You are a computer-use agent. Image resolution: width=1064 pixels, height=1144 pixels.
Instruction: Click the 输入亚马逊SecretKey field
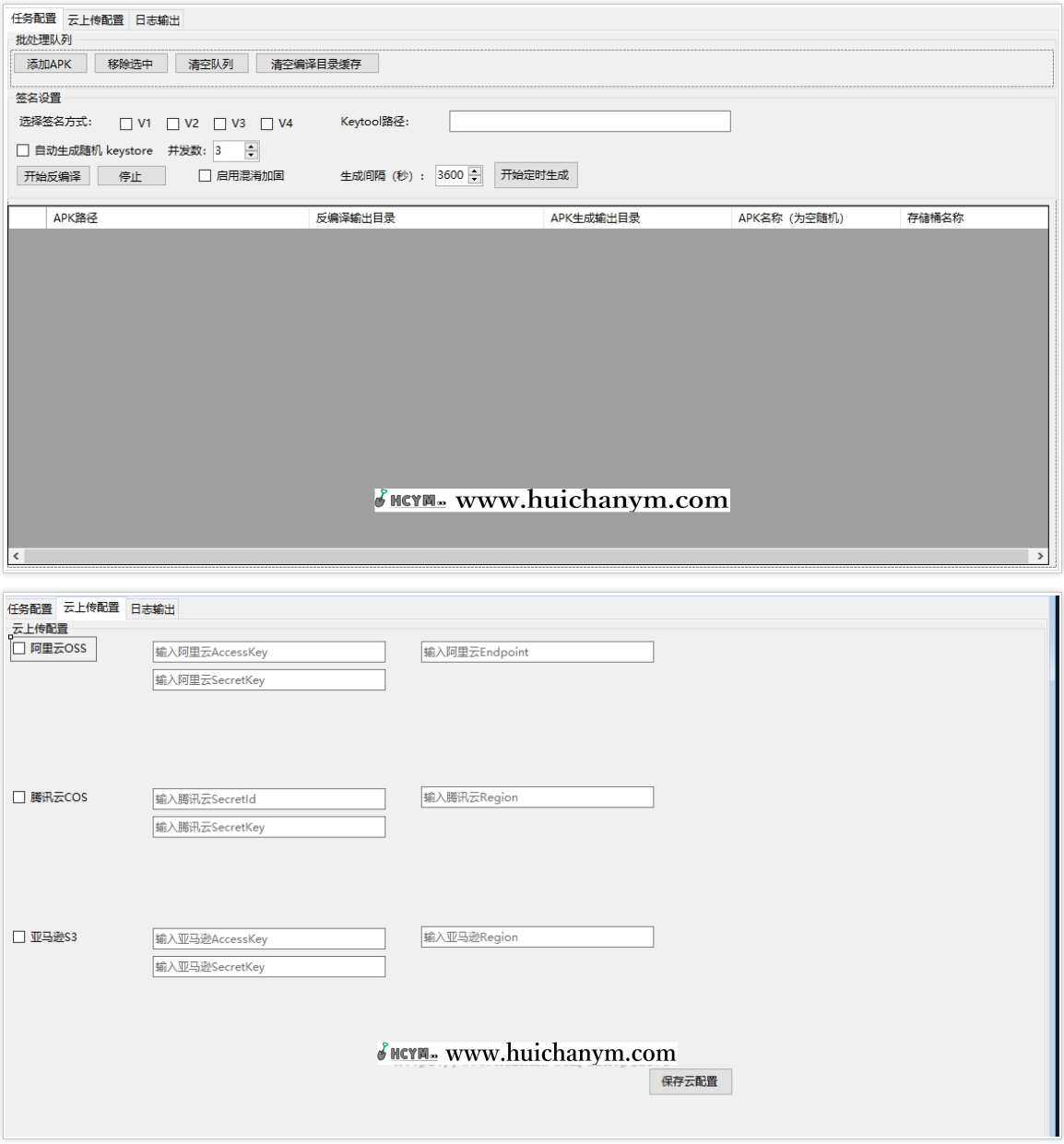coord(269,966)
